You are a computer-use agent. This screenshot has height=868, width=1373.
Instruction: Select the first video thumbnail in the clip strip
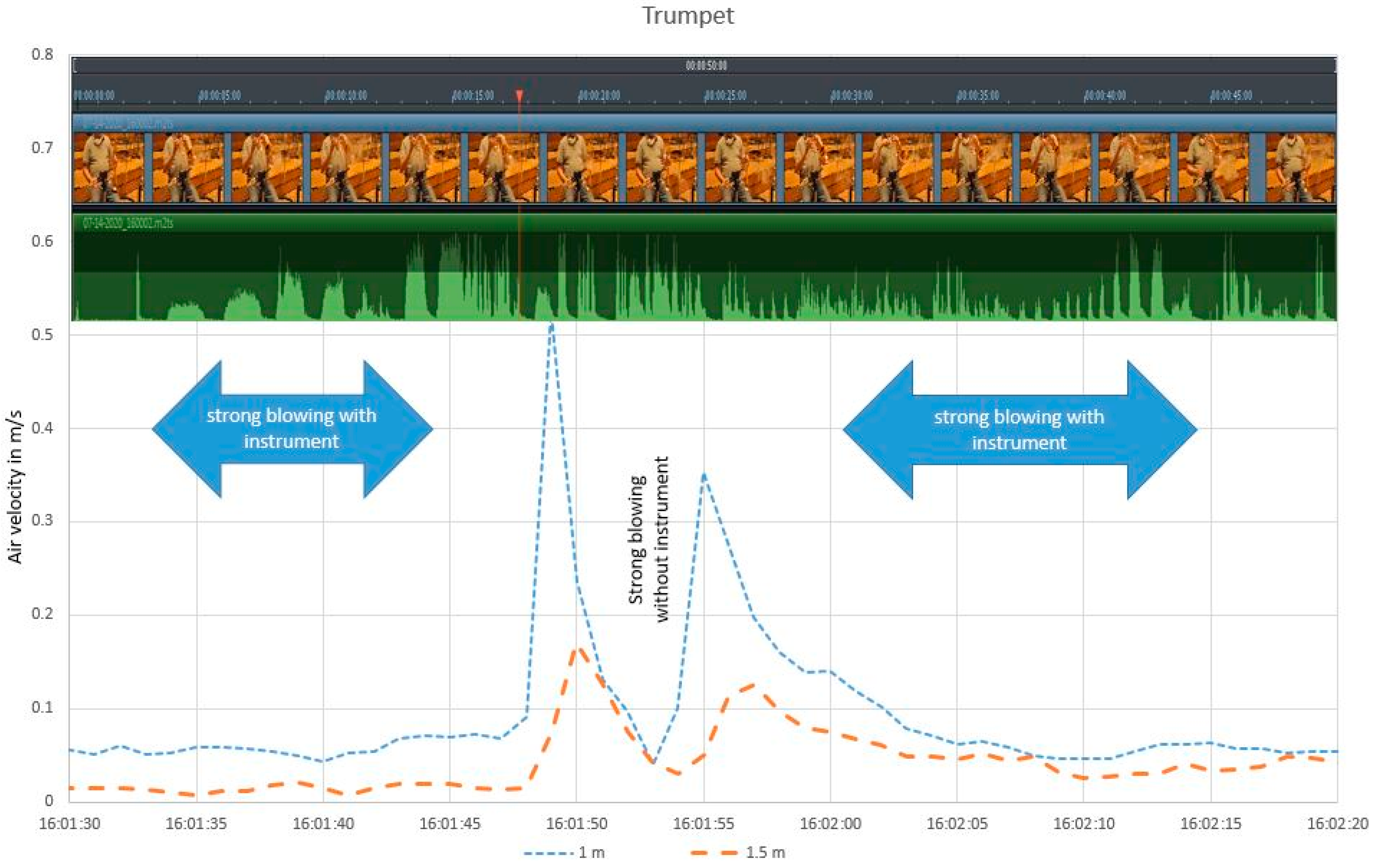pos(108,168)
